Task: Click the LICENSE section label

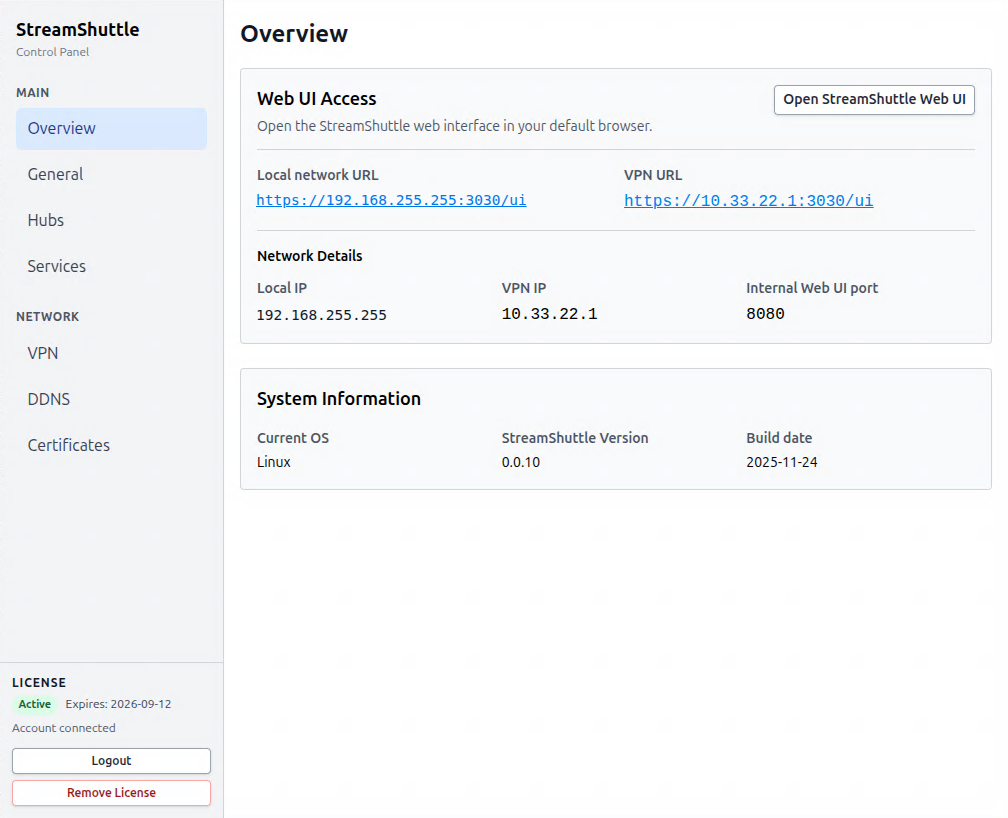Action: pos(39,682)
